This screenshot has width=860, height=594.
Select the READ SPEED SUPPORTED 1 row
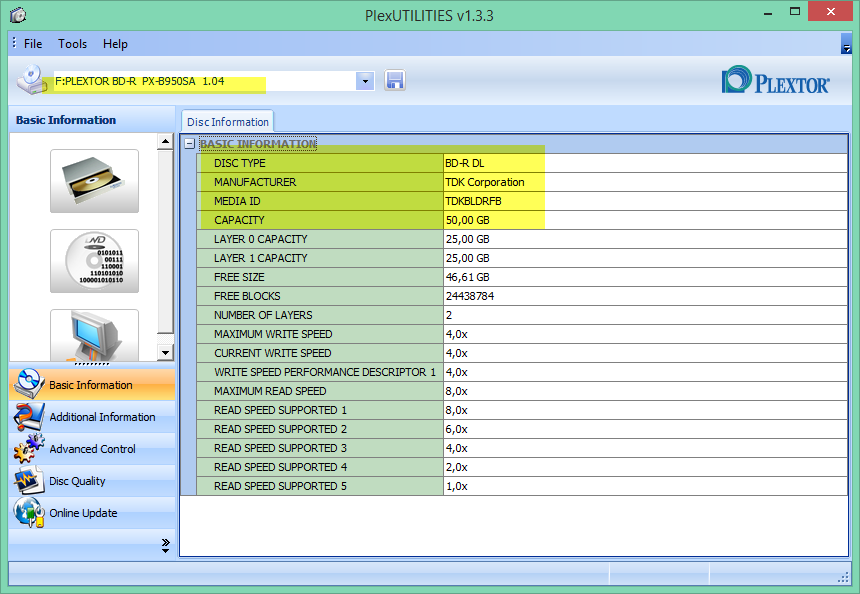[x=522, y=410]
